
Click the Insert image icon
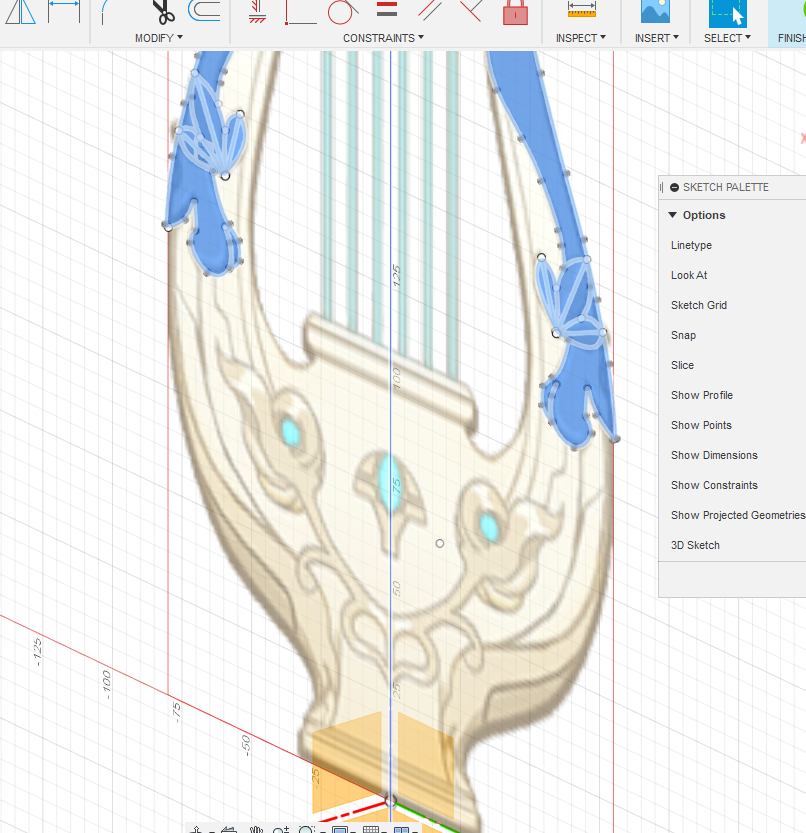[655, 11]
